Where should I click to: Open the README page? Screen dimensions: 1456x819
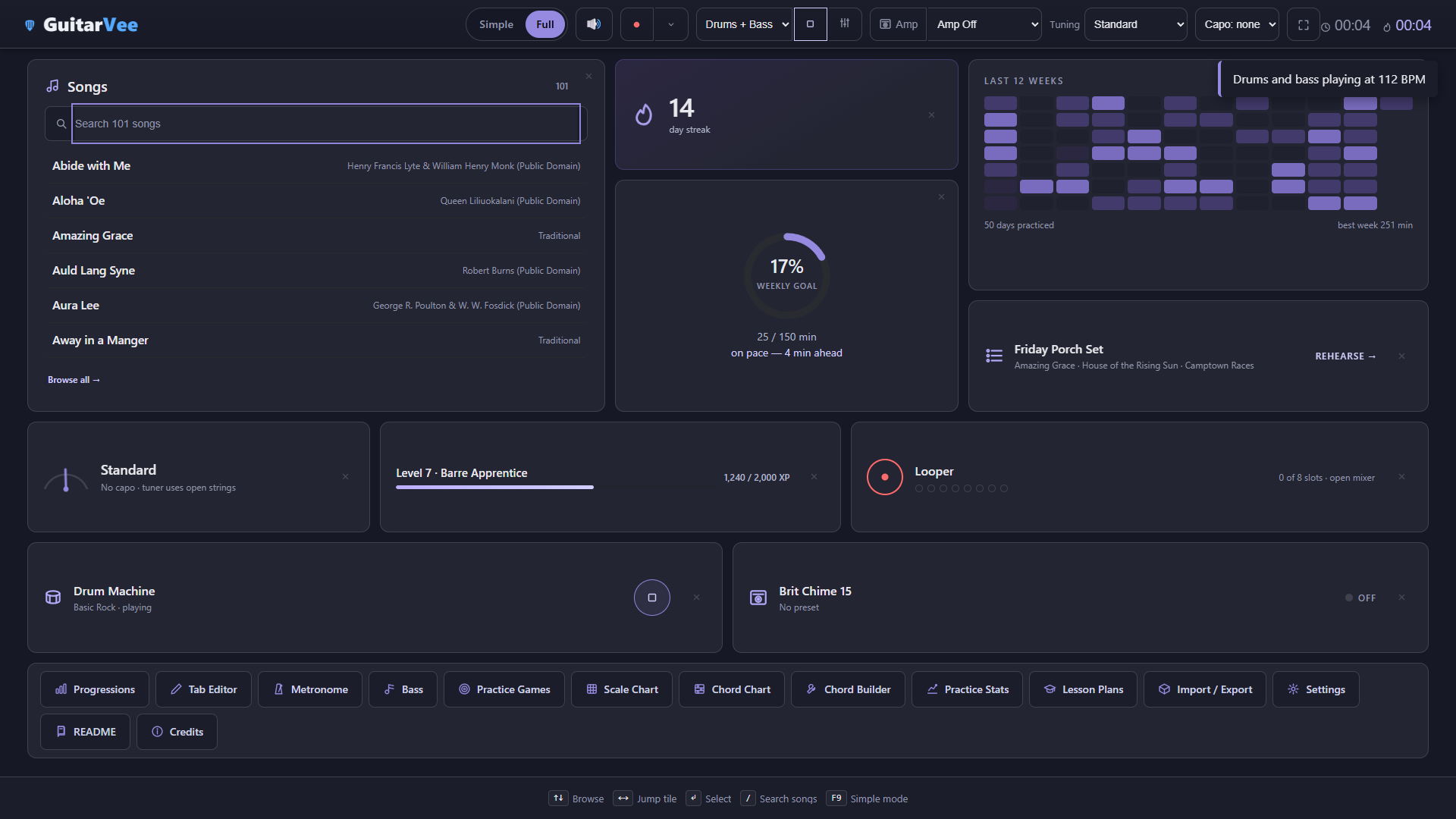coord(85,732)
